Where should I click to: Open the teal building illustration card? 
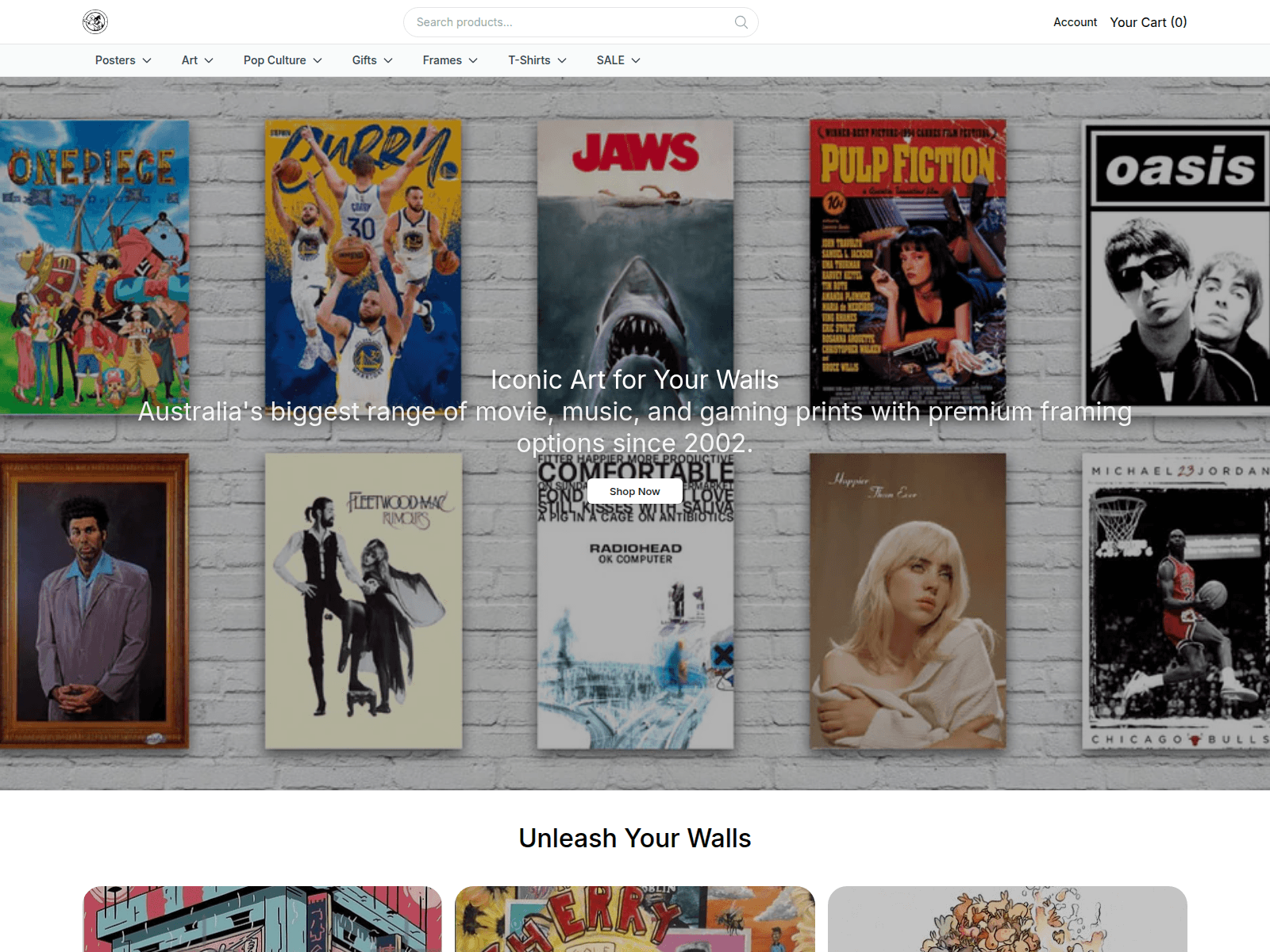(263, 919)
